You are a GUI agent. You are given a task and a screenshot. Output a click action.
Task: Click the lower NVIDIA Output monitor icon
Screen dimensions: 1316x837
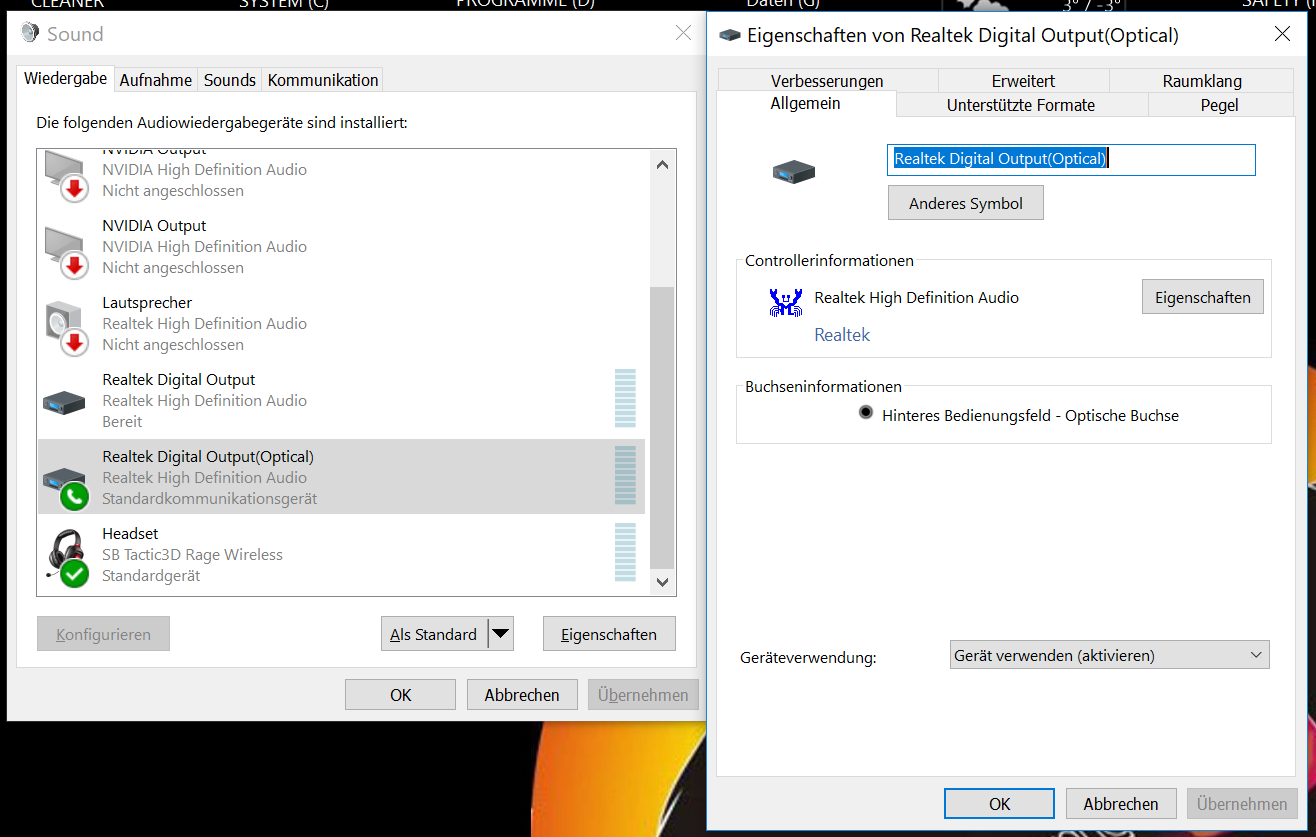(x=67, y=251)
